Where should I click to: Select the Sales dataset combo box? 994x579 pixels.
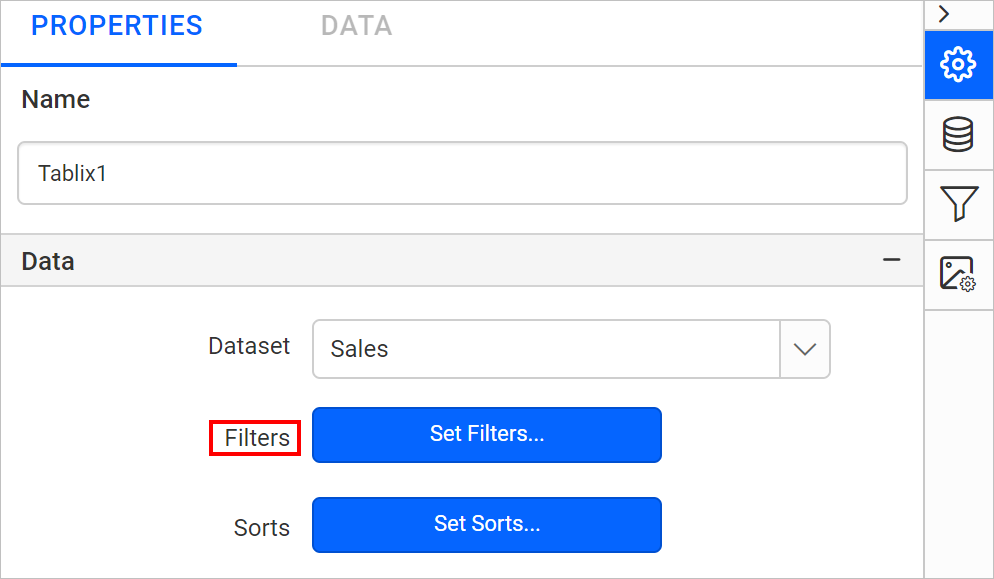(x=545, y=349)
